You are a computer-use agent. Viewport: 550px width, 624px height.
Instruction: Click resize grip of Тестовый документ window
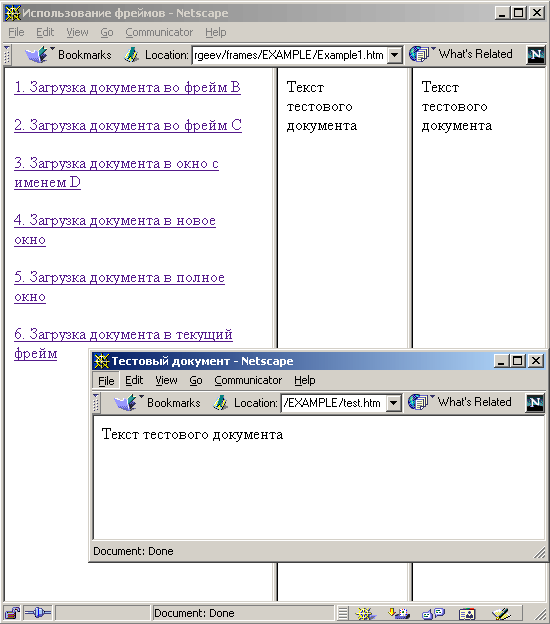pyautogui.click(x=539, y=552)
